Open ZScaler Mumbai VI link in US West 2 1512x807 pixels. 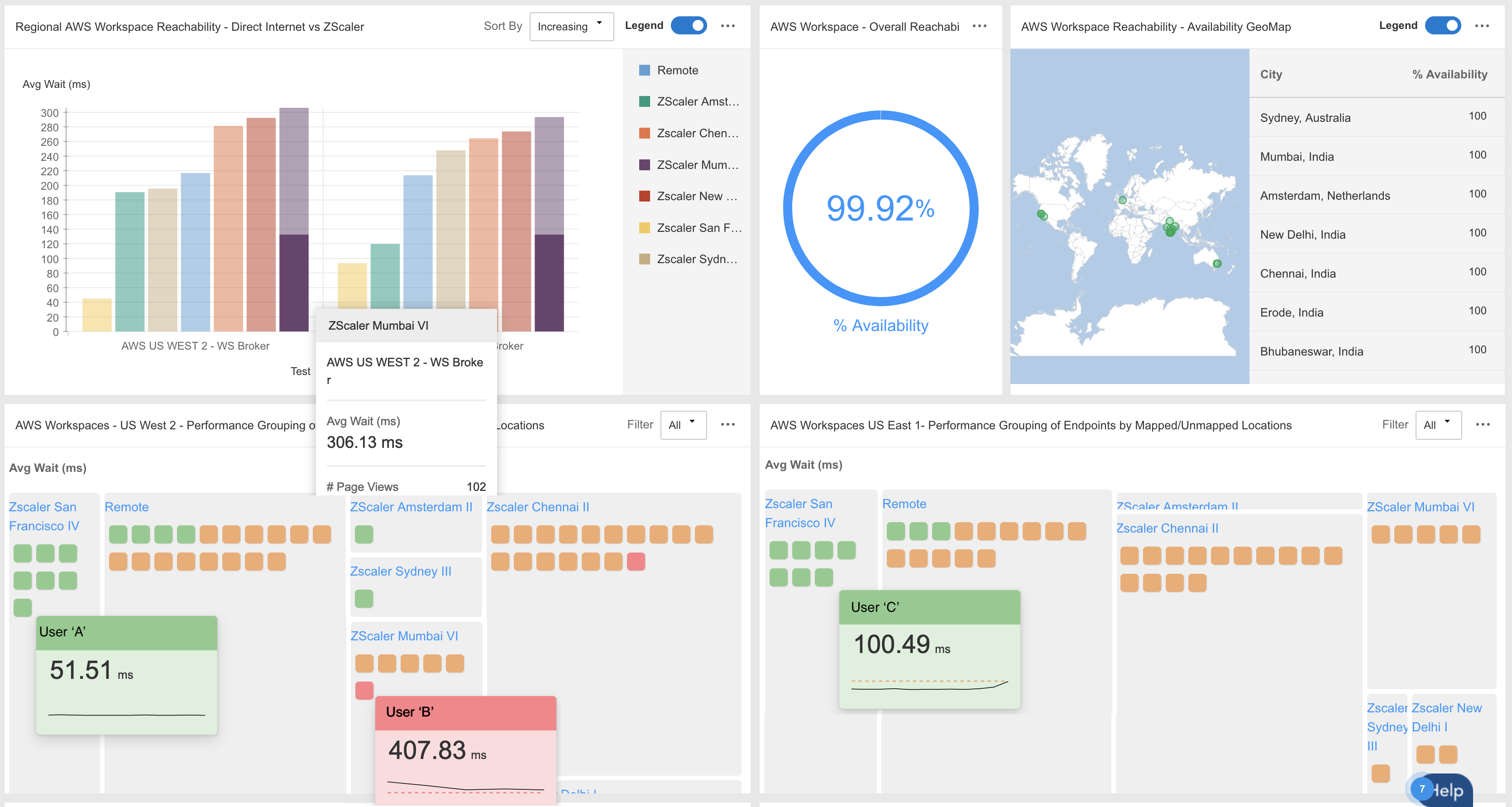coord(404,636)
